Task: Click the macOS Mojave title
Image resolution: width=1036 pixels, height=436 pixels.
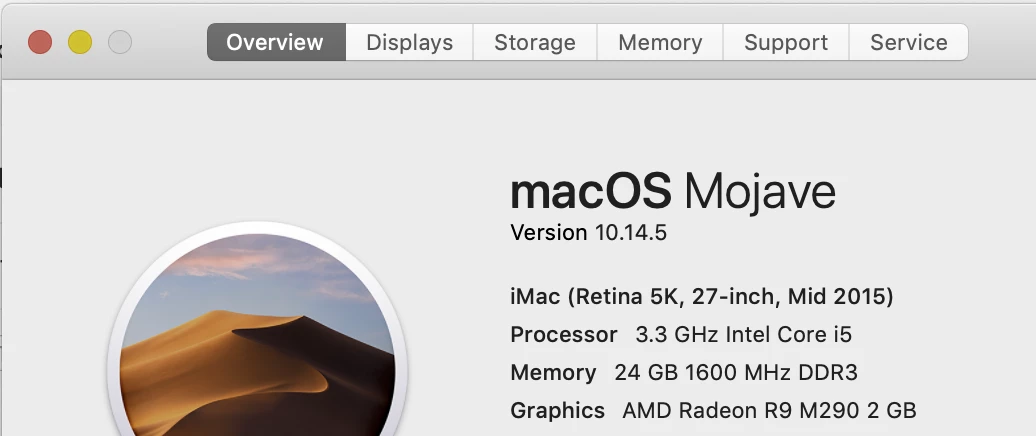Action: pyautogui.click(x=672, y=192)
